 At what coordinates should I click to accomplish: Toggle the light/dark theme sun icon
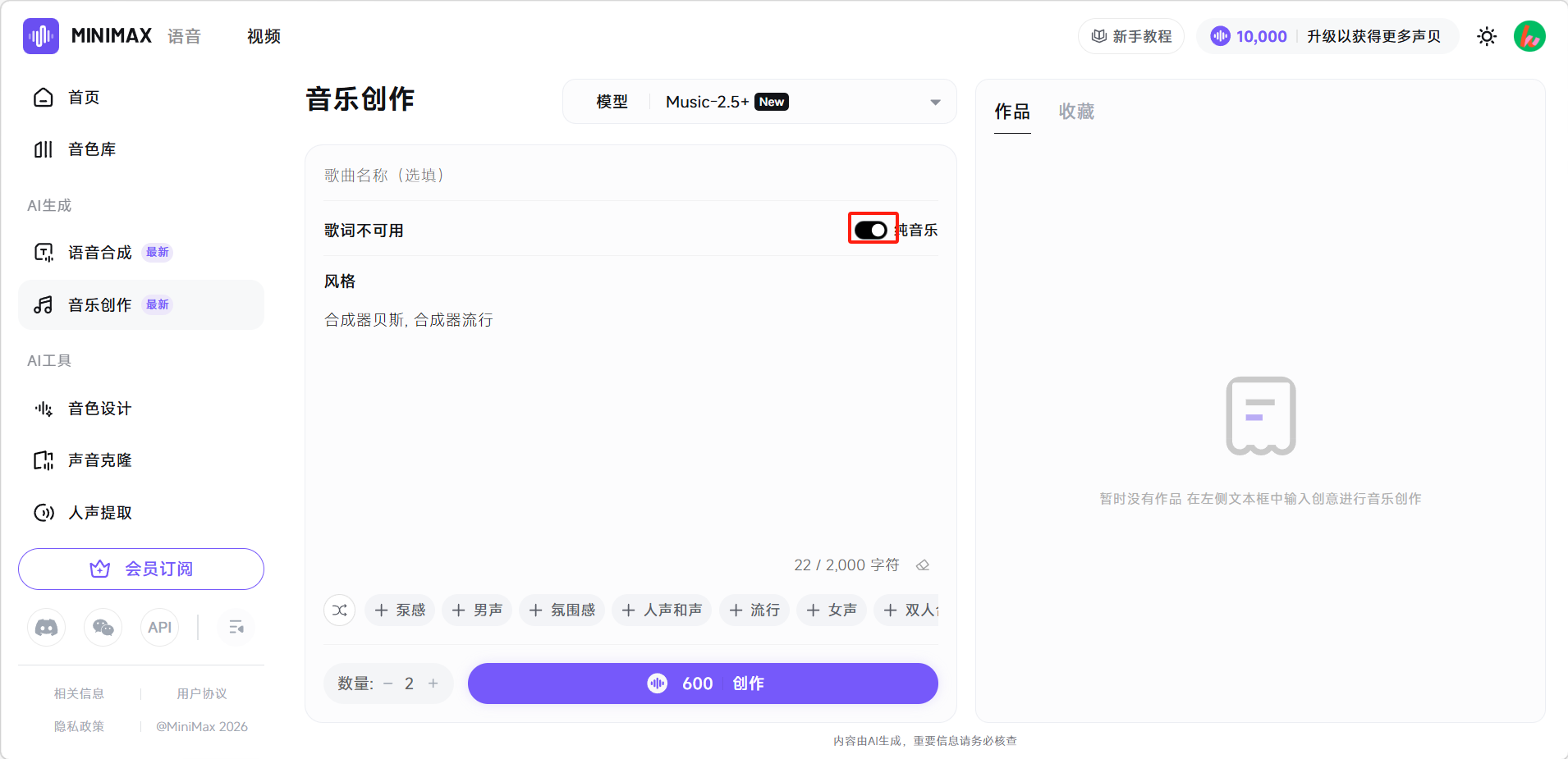pos(1486,36)
